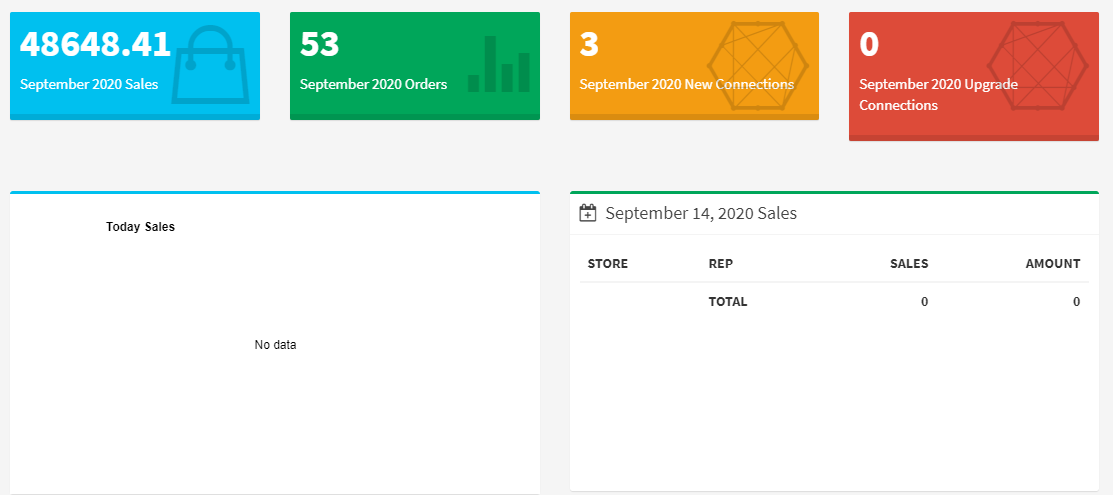Select the 48648.41 sales figure
The width and height of the screenshot is (1113, 495).
point(95,44)
